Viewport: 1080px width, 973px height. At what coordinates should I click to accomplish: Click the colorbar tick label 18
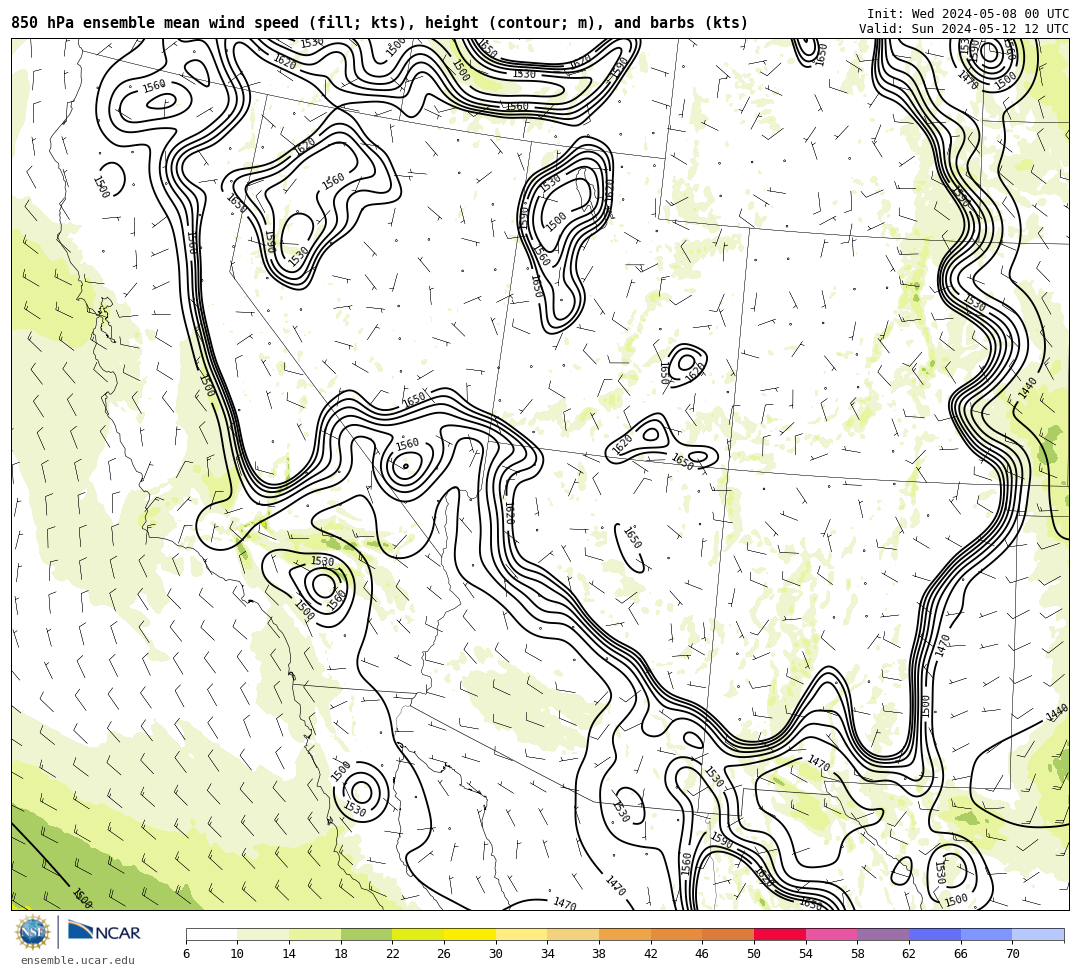pyautogui.click(x=341, y=954)
